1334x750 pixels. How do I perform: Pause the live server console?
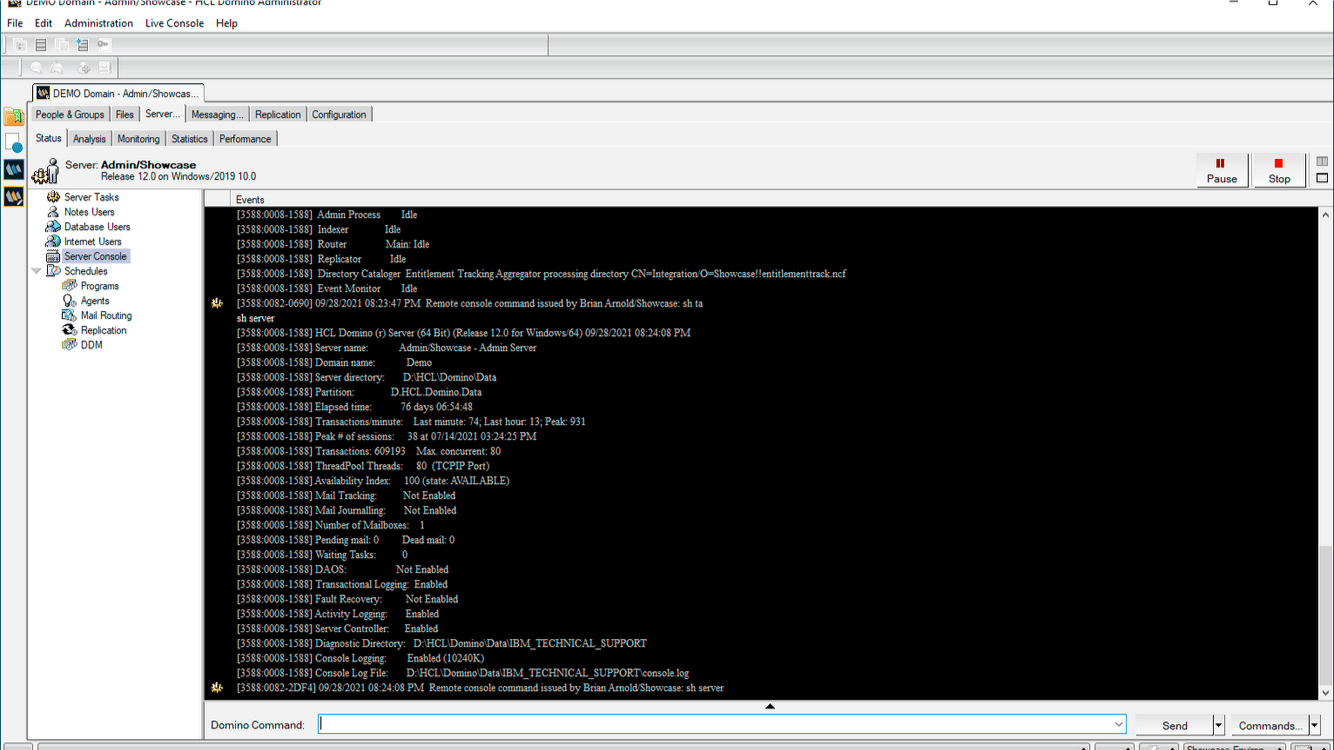point(1221,171)
